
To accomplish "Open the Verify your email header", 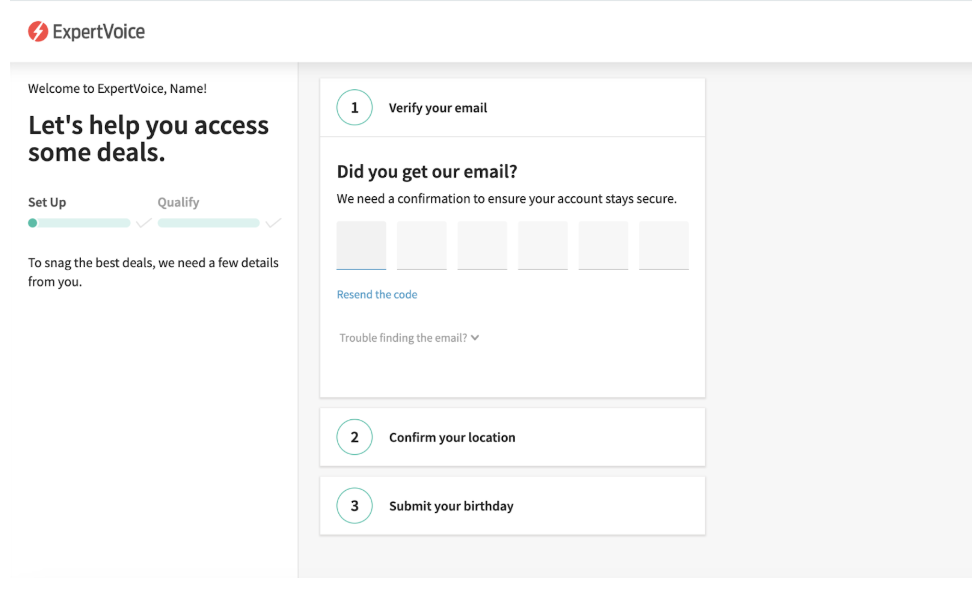I will coord(512,108).
